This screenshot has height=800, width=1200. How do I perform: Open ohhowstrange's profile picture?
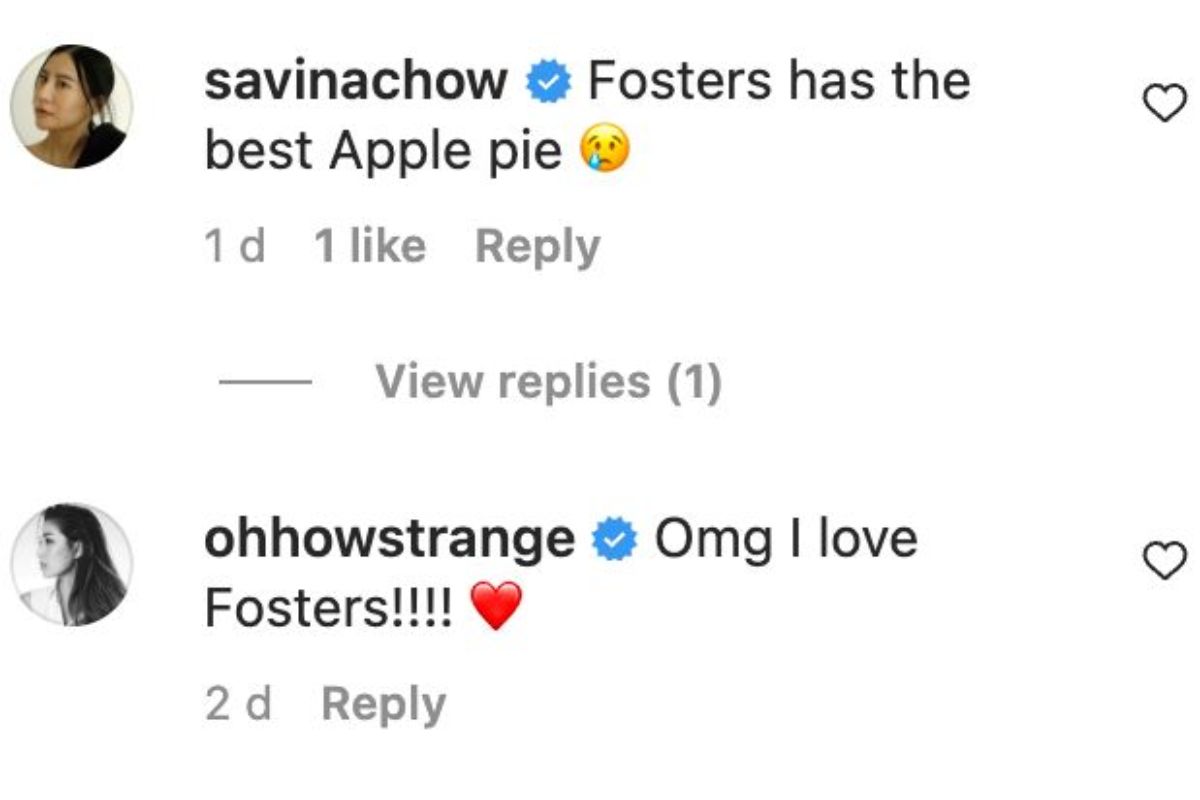71,564
